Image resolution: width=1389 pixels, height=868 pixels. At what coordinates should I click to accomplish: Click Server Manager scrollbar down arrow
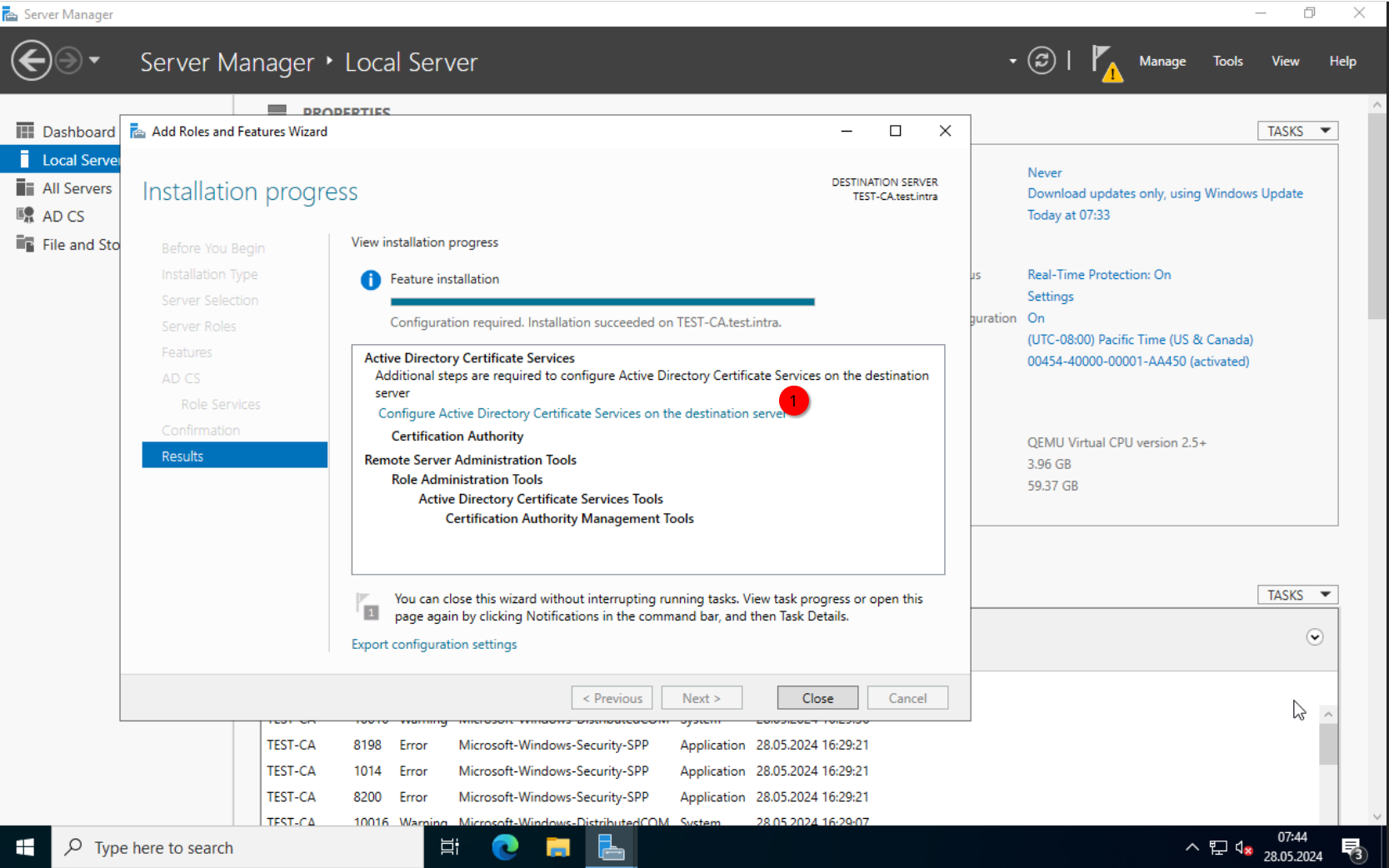[1377, 817]
